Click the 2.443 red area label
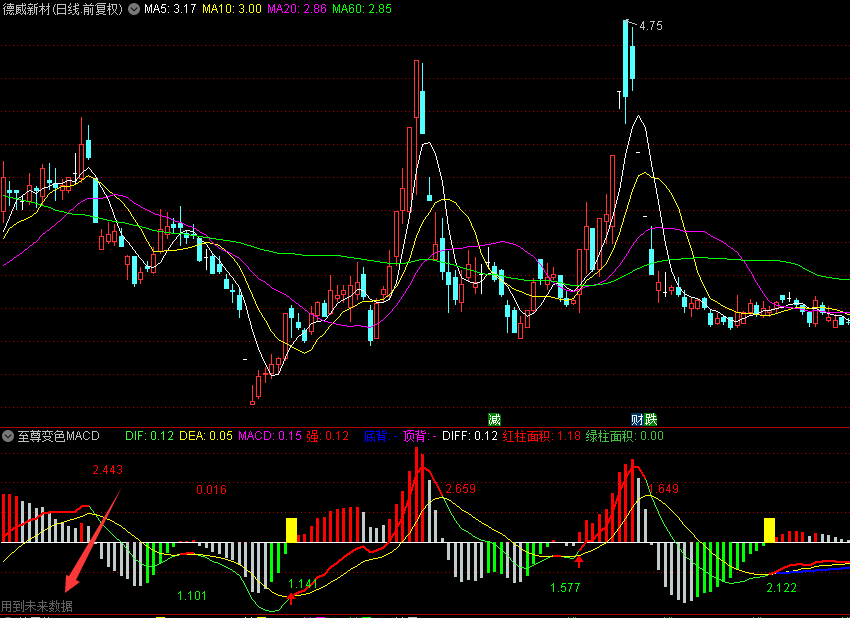This screenshot has height=618, width=850. [x=108, y=470]
